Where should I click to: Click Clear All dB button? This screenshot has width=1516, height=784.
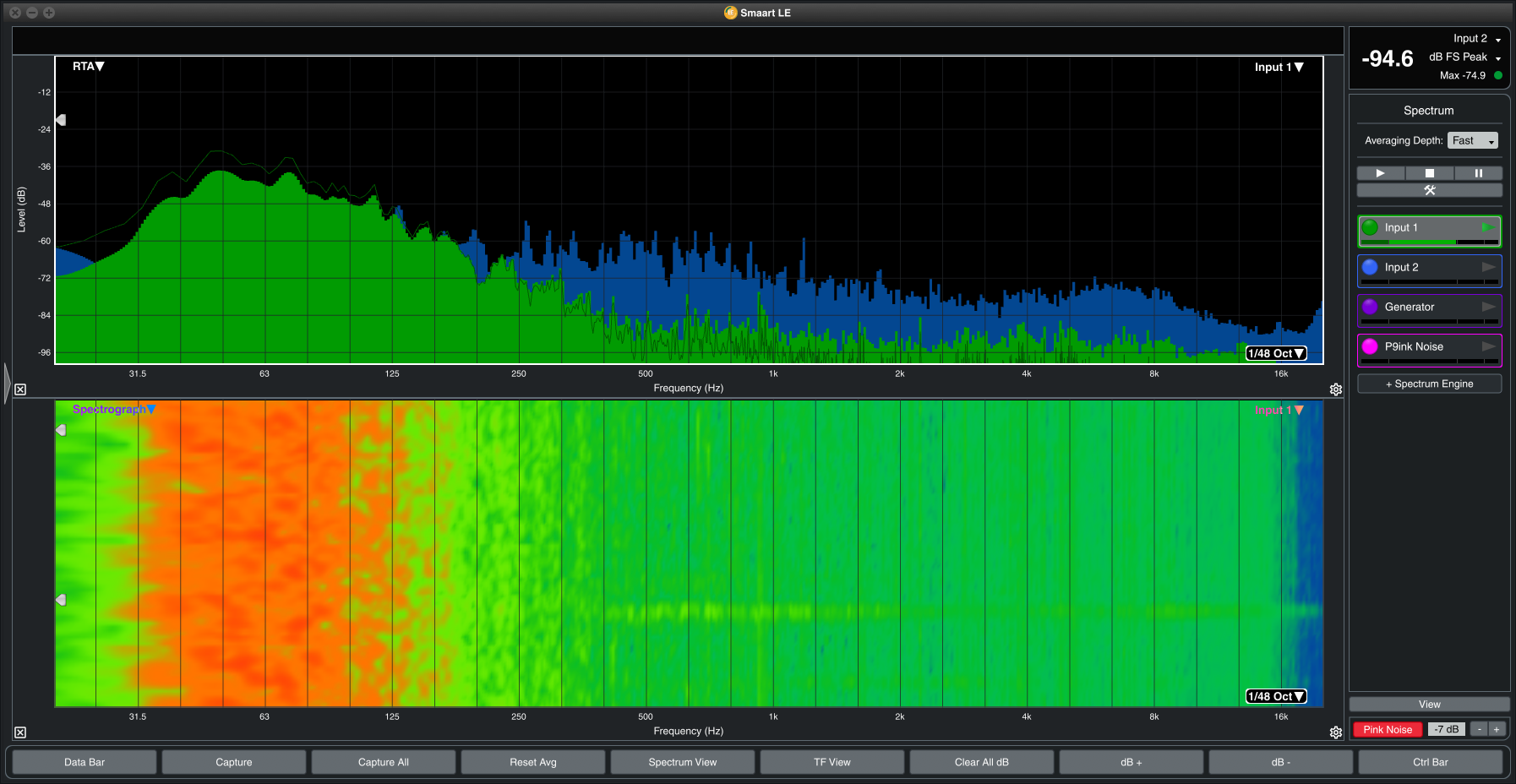(982, 762)
